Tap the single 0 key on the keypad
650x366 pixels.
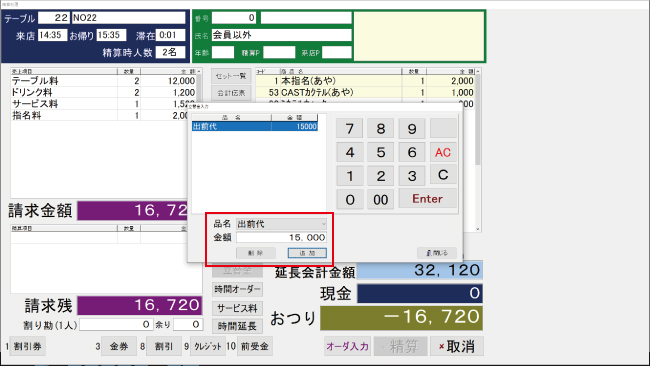(x=349, y=199)
